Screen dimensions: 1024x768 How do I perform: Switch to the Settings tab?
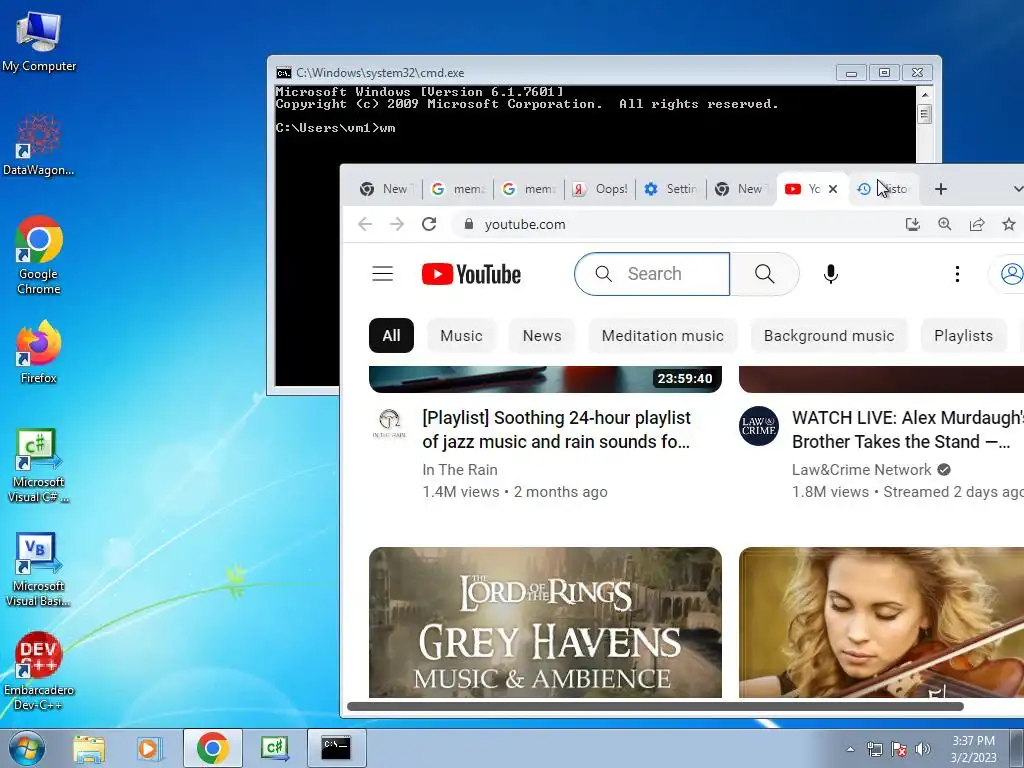tap(670, 189)
